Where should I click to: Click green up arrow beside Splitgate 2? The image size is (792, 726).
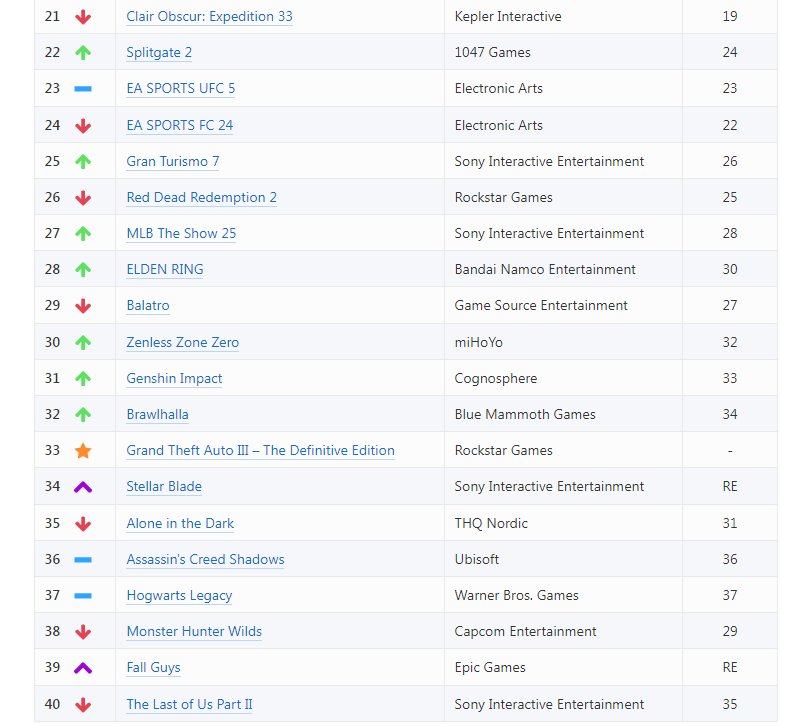[83, 53]
